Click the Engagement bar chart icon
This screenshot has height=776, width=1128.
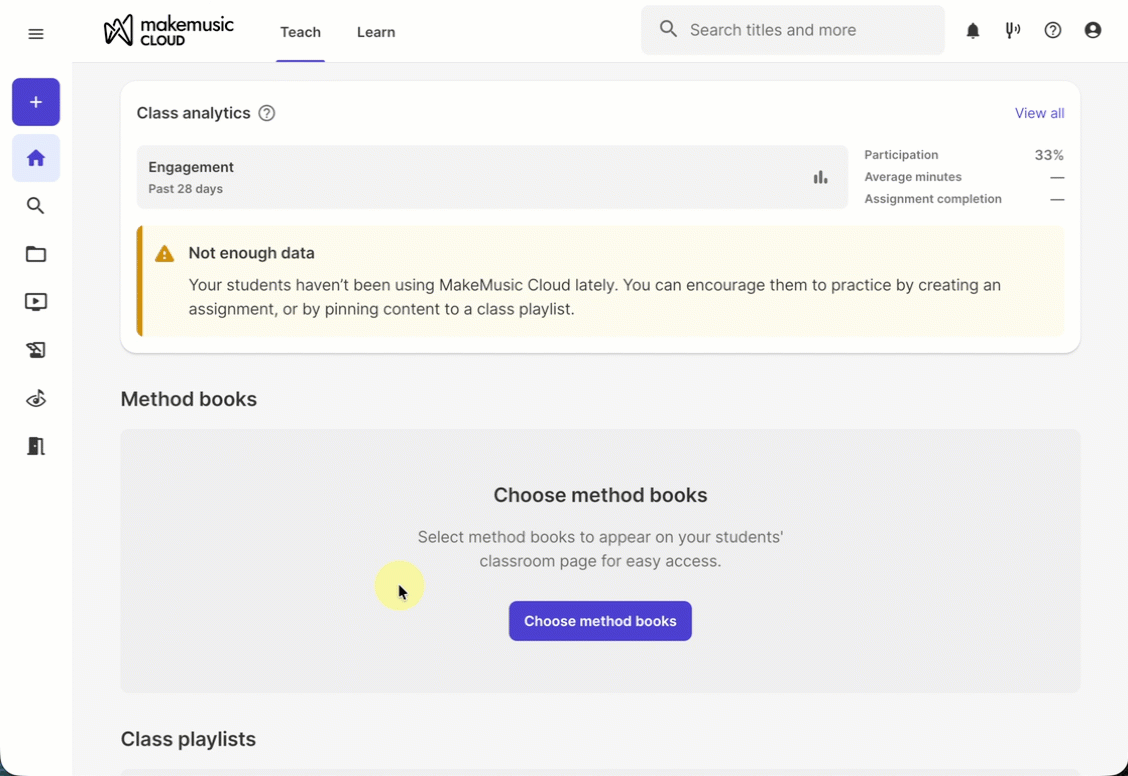coord(820,178)
